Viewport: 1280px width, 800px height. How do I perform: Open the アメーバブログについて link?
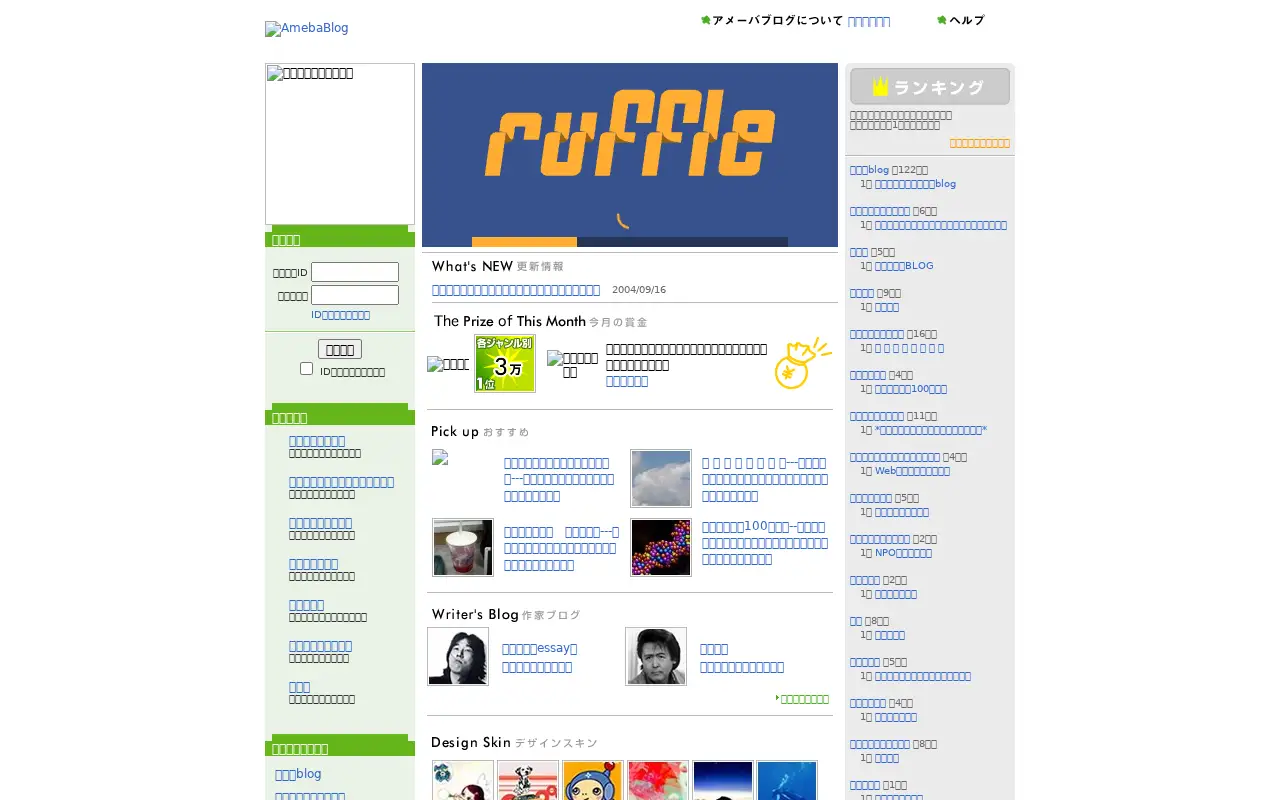pyautogui.click(x=772, y=20)
